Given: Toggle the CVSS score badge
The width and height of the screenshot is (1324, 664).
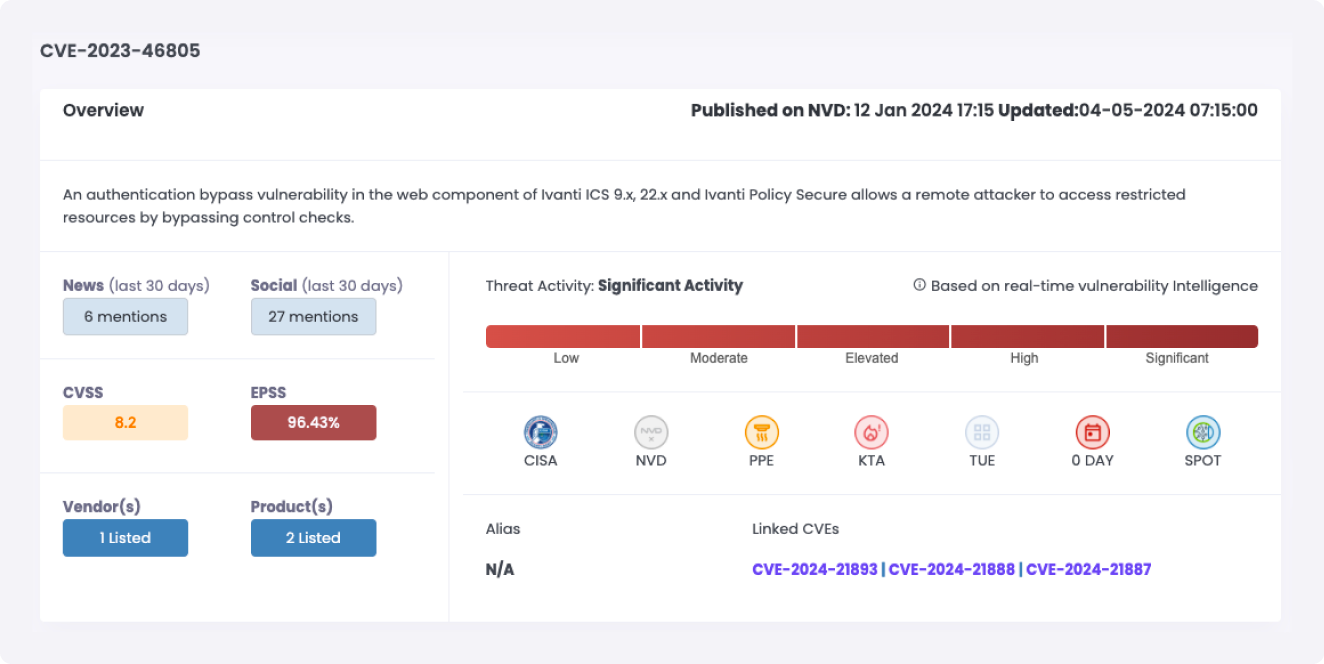Looking at the screenshot, I should point(125,423).
